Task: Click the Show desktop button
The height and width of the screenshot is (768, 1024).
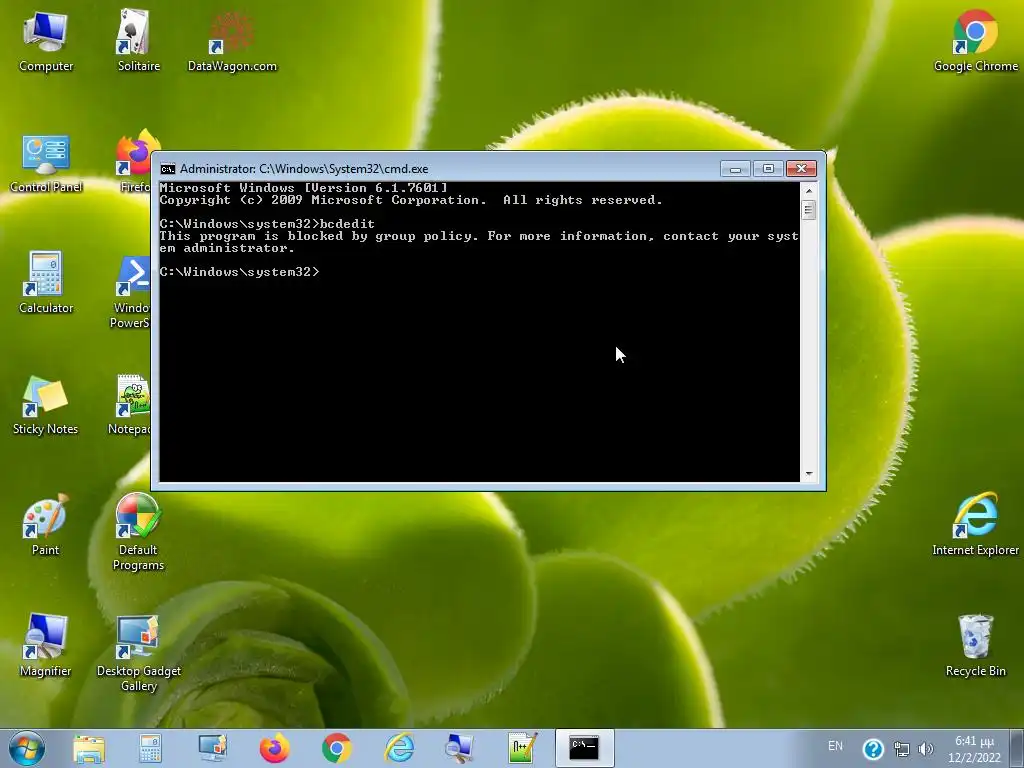Action: tap(1019, 748)
